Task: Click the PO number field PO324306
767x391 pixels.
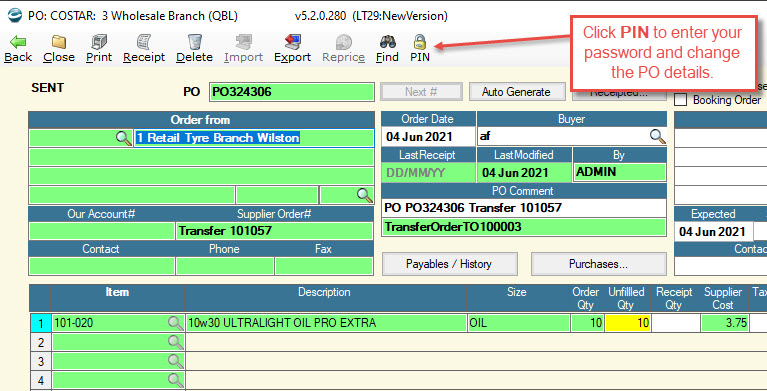Action: pos(292,92)
